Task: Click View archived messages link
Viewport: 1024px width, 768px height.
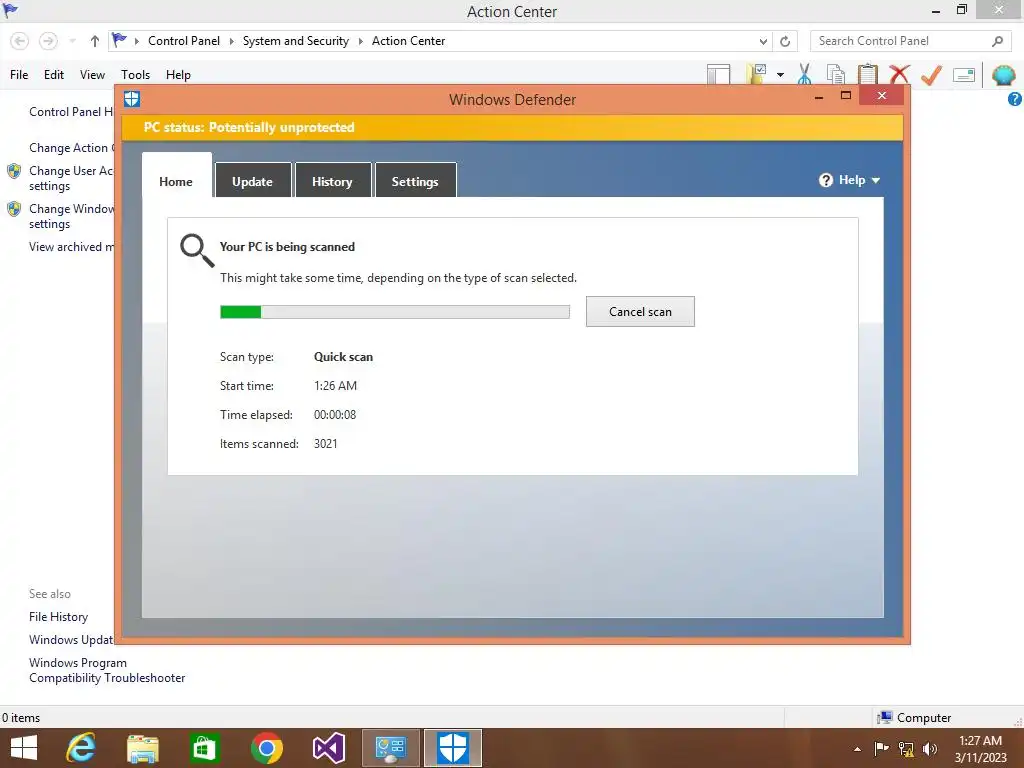Action: pos(71,247)
